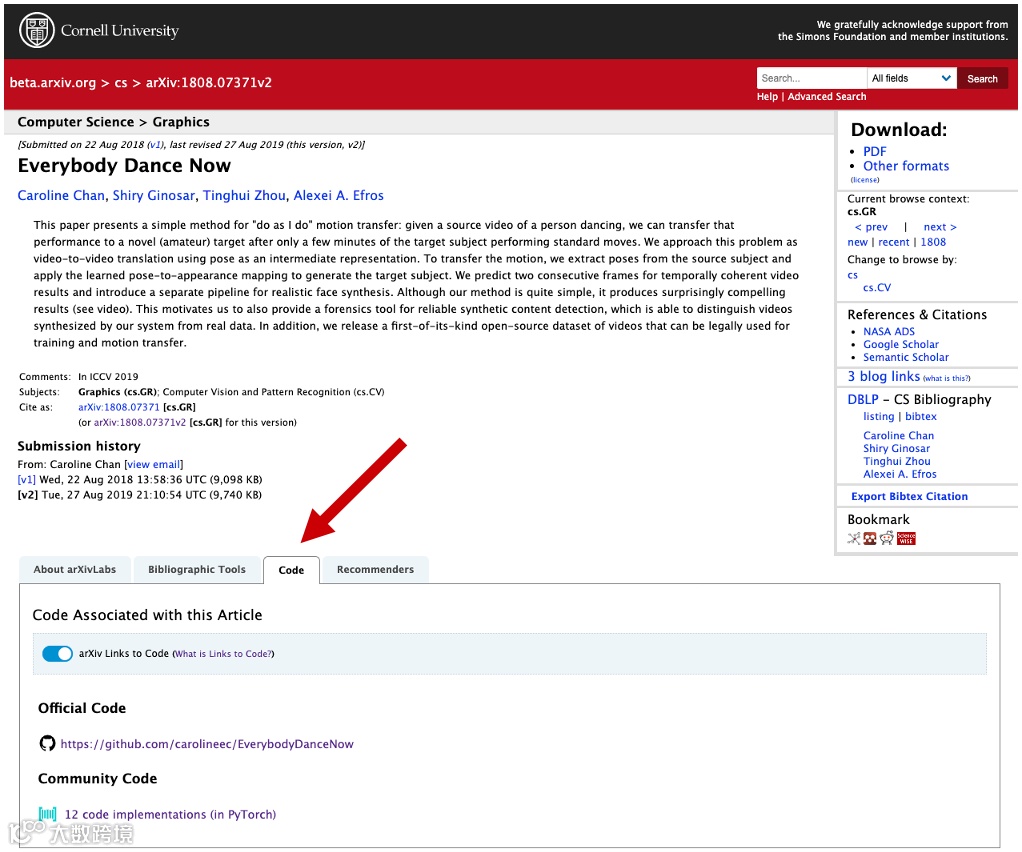The image size is (1022, 852).
Task: Bookmark with the CiteULike icon
Action: tap(854, 538)
